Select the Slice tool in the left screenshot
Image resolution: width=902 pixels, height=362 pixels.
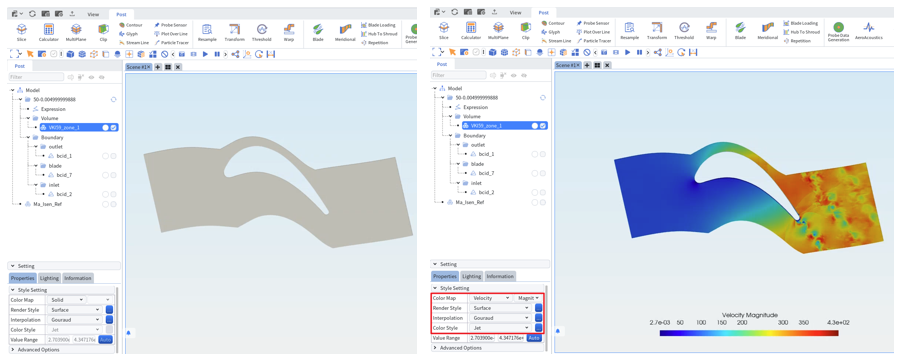click(21, 32)
